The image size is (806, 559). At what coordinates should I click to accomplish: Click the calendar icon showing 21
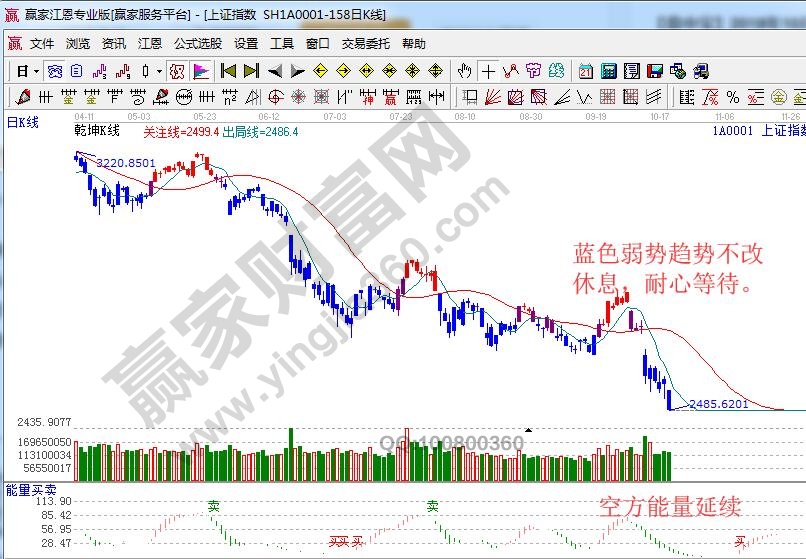coord(584,71)
